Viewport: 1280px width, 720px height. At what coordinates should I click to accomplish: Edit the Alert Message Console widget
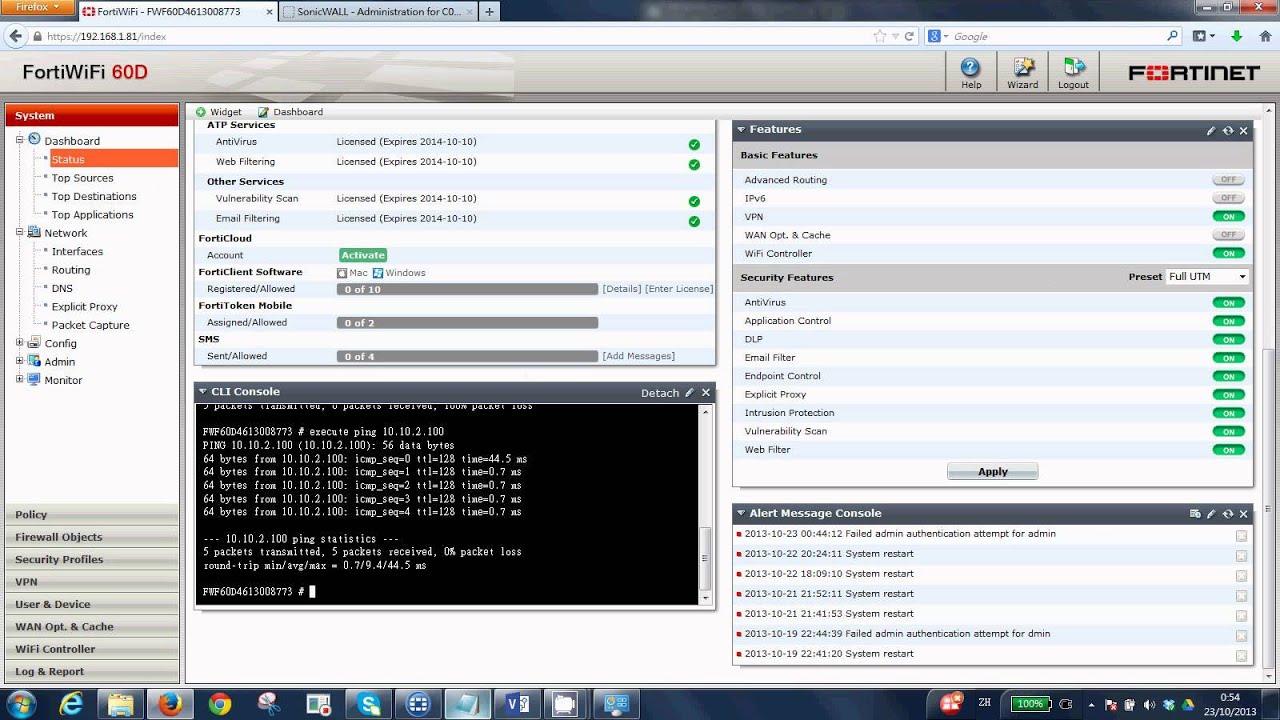click(x=1211, y=513)
